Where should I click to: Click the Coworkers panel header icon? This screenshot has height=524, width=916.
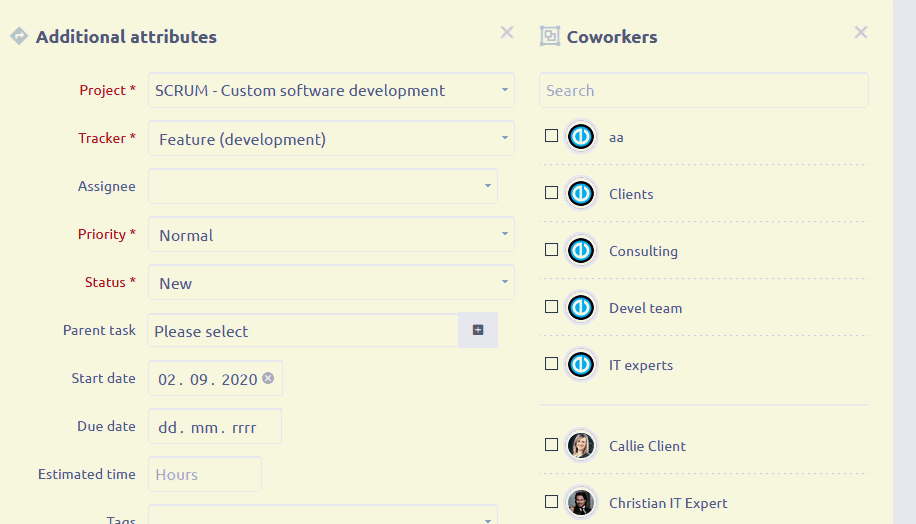tap(550, 37)
